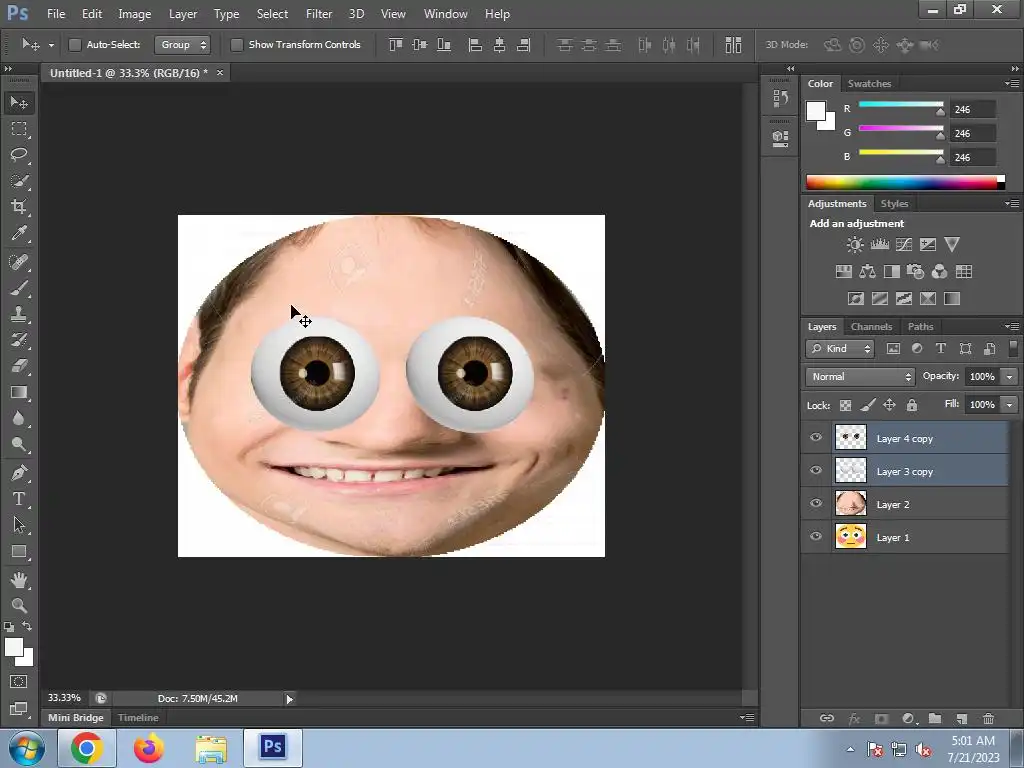Select the Crop tool
This screenshot has width=1024, height=768.
(19, 207)
